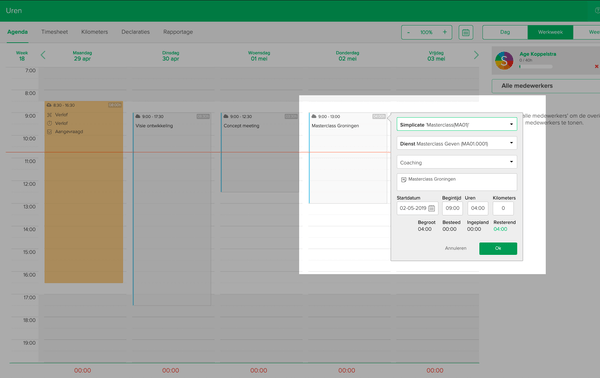Click the Aangevraagd status in leave block

[69, 132]
